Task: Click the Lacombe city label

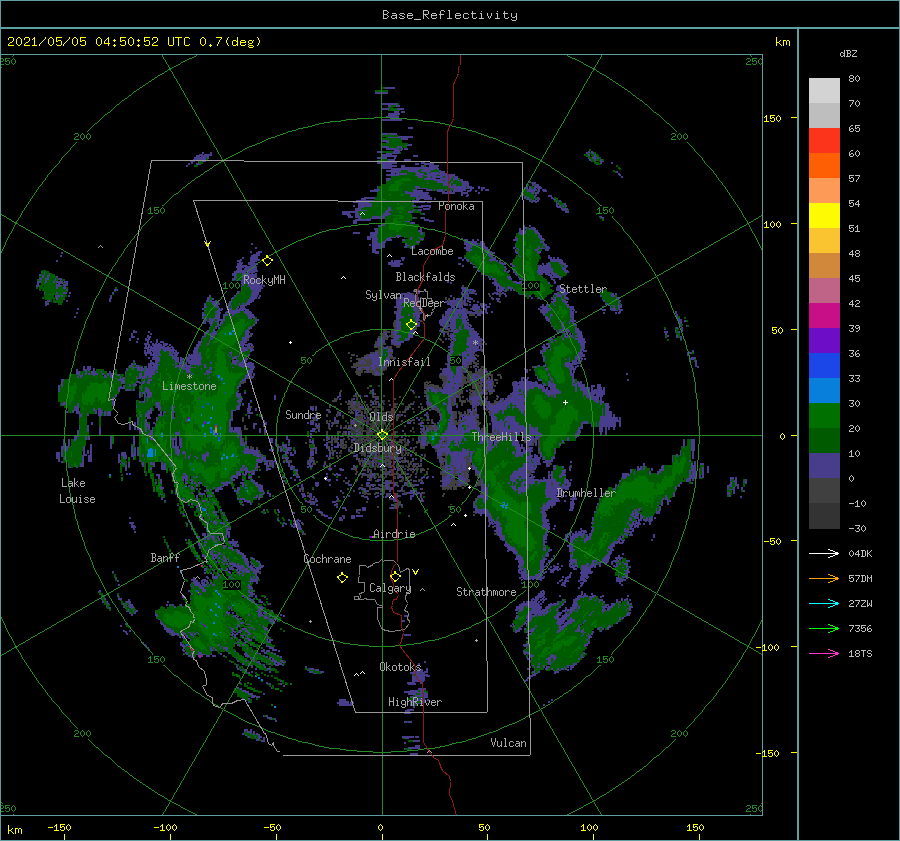Action: click(432, 251)
